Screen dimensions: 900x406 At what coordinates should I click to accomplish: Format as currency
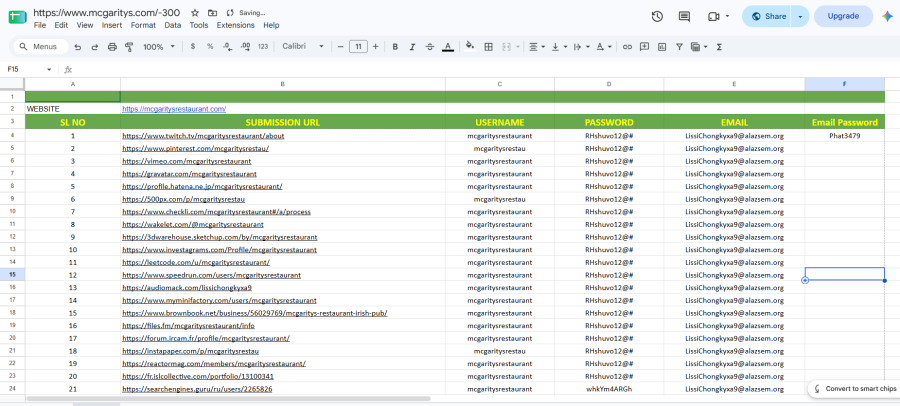pyautogui.click(x=192, y=47)
